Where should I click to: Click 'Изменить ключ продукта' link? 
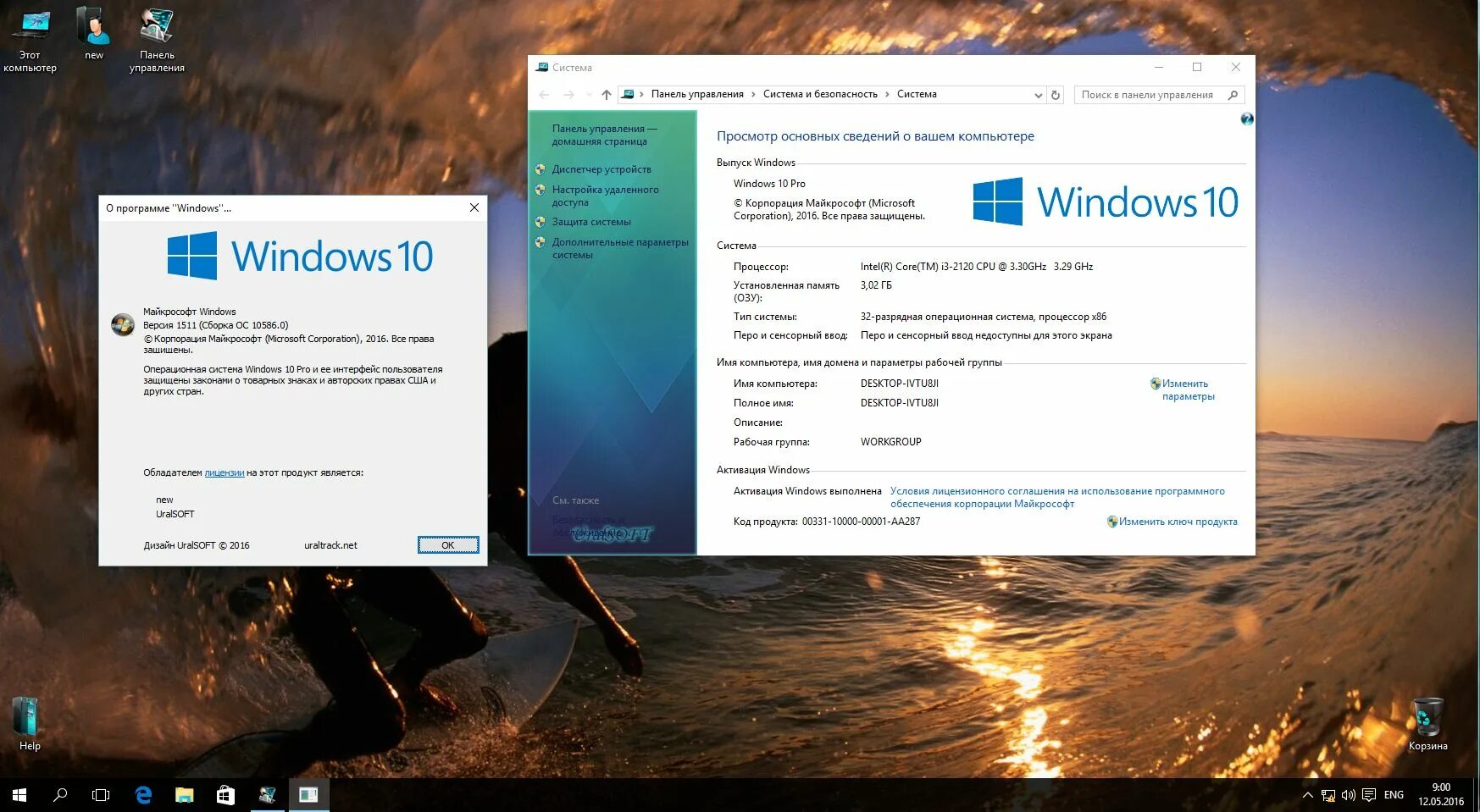tap(1178, 522)
